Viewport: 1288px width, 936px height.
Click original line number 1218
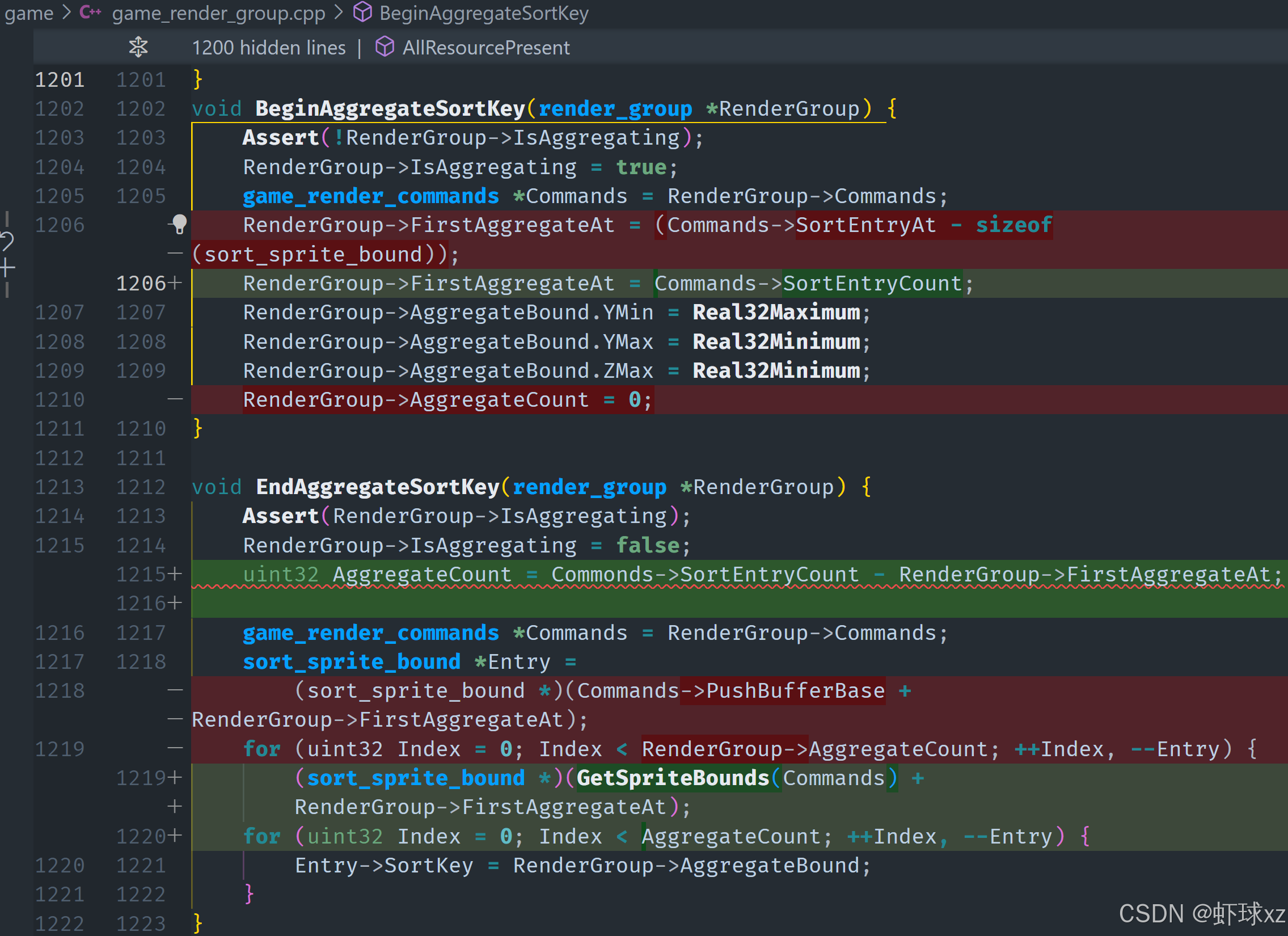60,690
